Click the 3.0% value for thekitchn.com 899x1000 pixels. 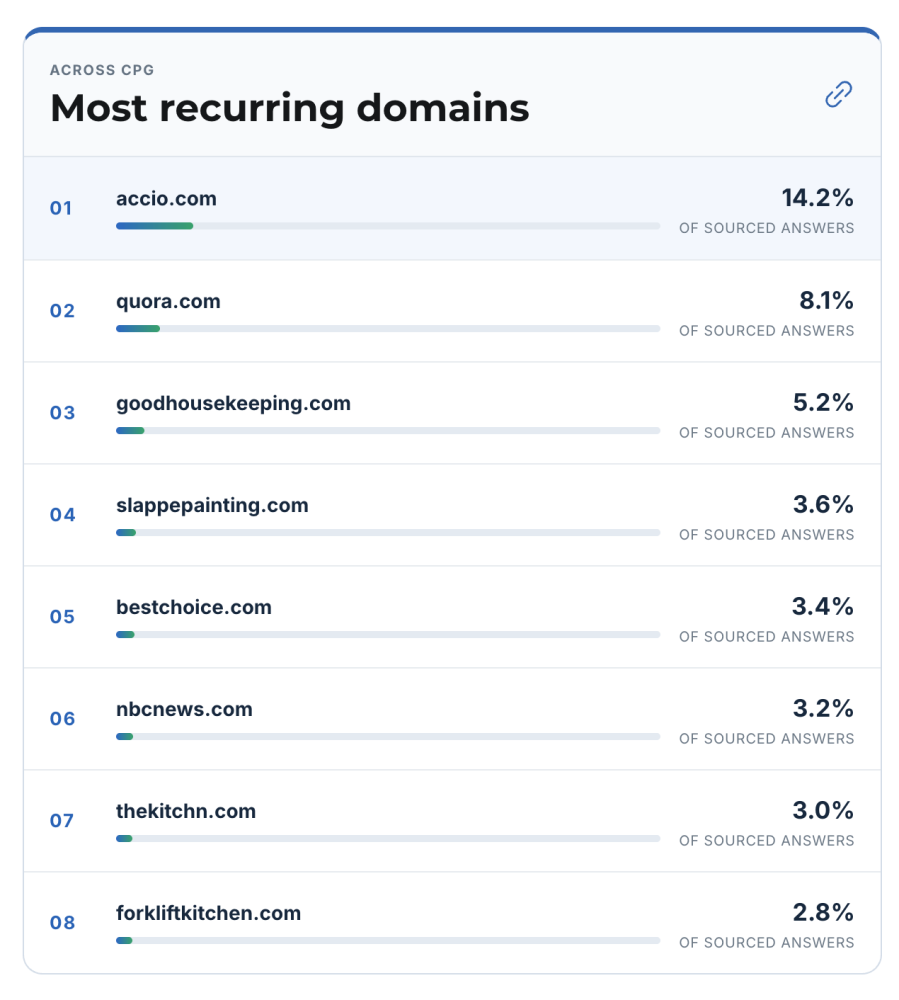[824, 811]
